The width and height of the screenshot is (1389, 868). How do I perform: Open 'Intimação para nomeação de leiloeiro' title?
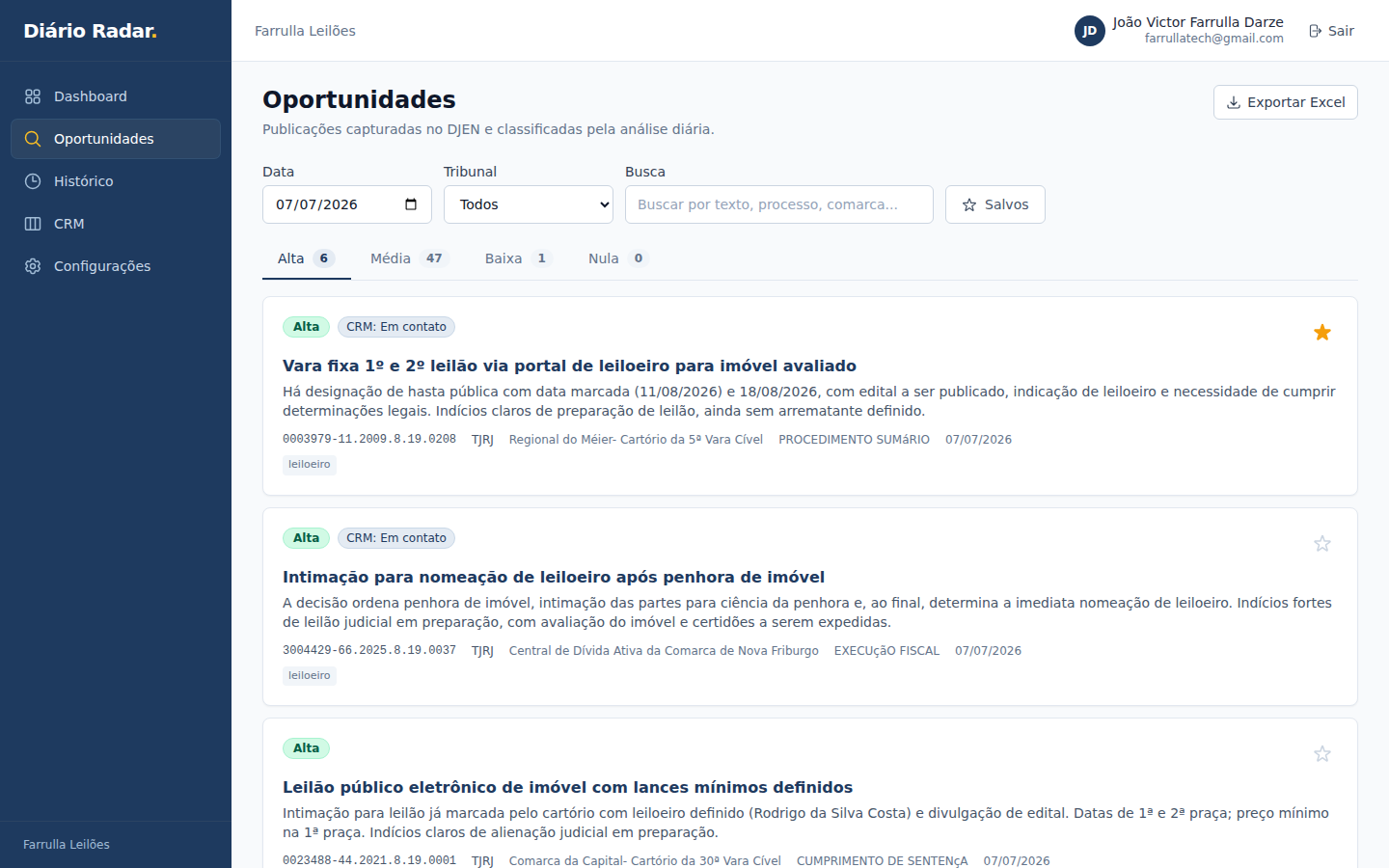point(554,577)
